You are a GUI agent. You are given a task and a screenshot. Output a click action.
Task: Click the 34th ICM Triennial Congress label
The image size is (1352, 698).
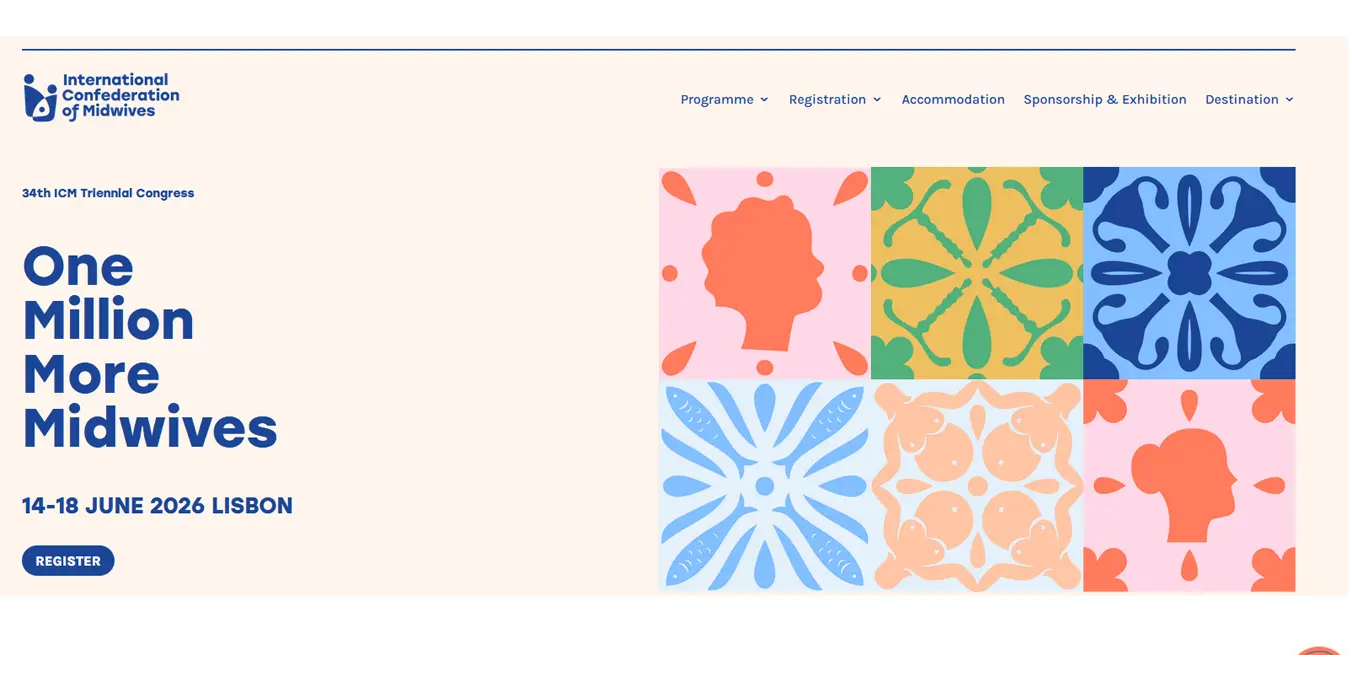tap(108, 193)
